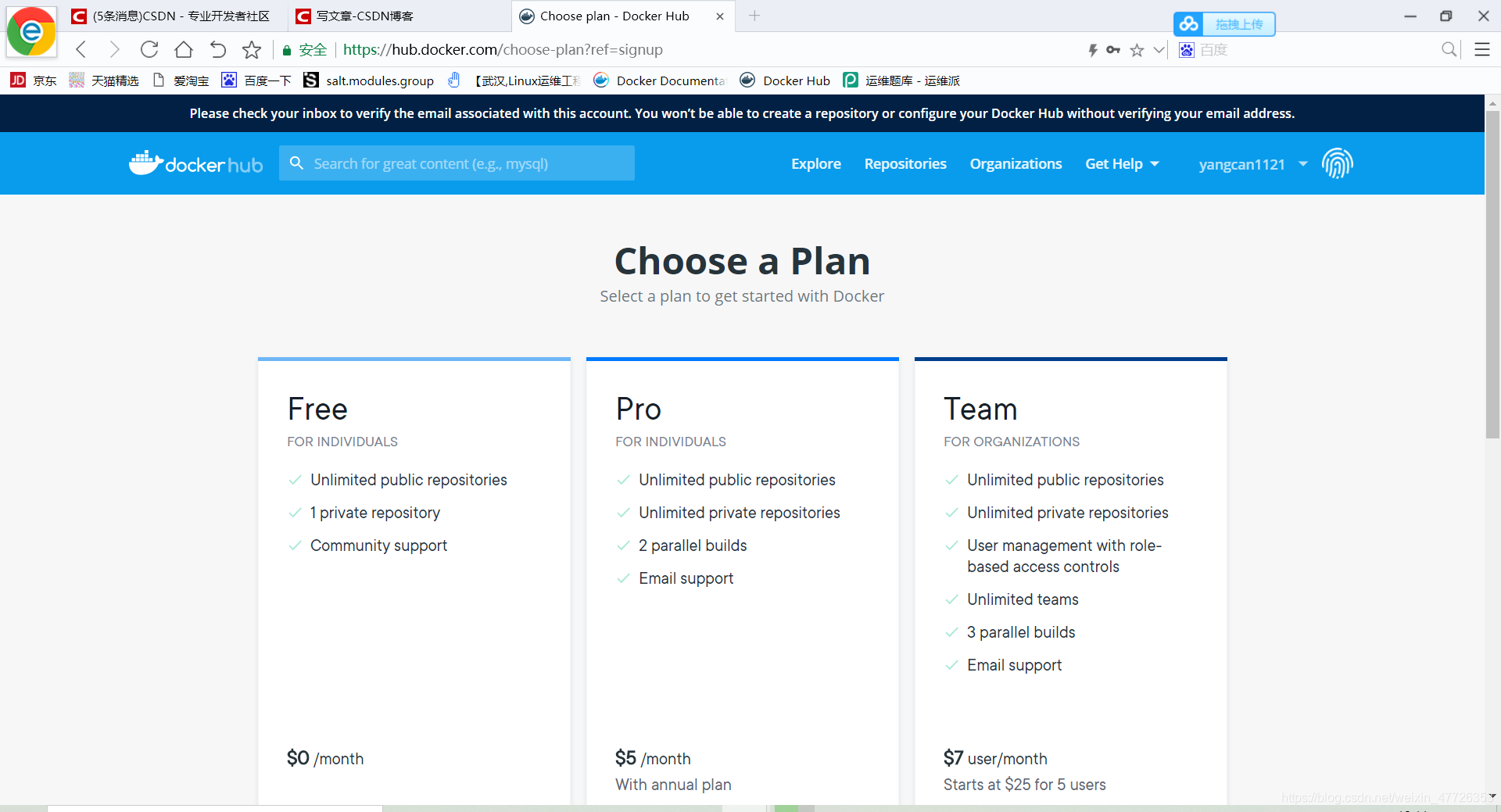Expand the yangcan1121 account dropdown

[1253, 164]
